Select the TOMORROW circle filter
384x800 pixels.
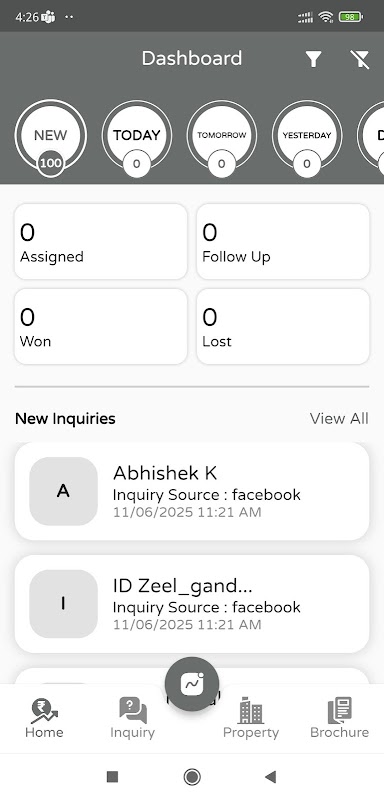coord(222,136)
